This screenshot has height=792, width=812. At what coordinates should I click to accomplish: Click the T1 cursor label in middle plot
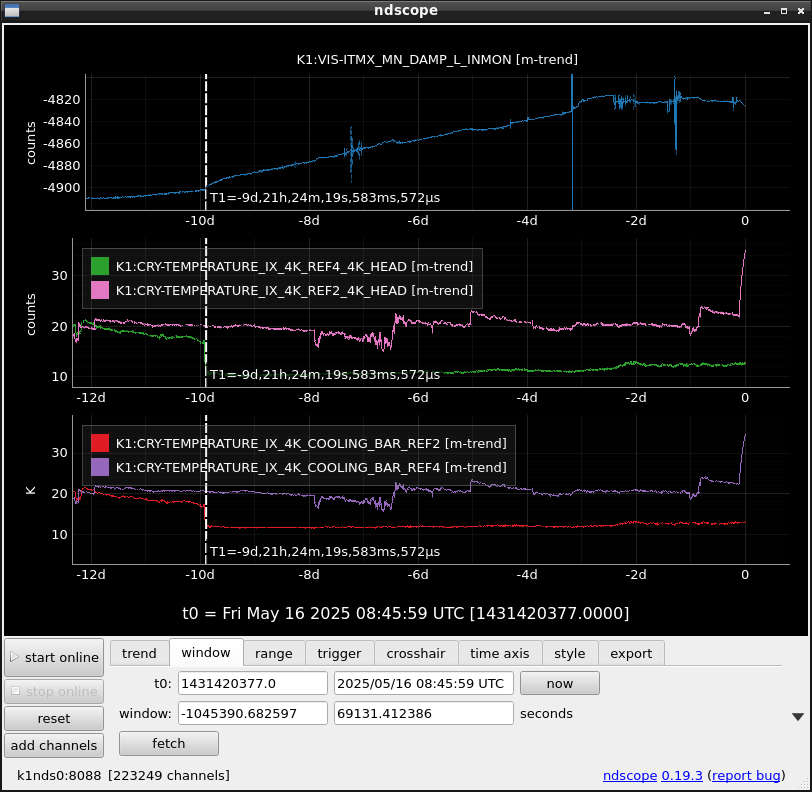click(325, 375)
